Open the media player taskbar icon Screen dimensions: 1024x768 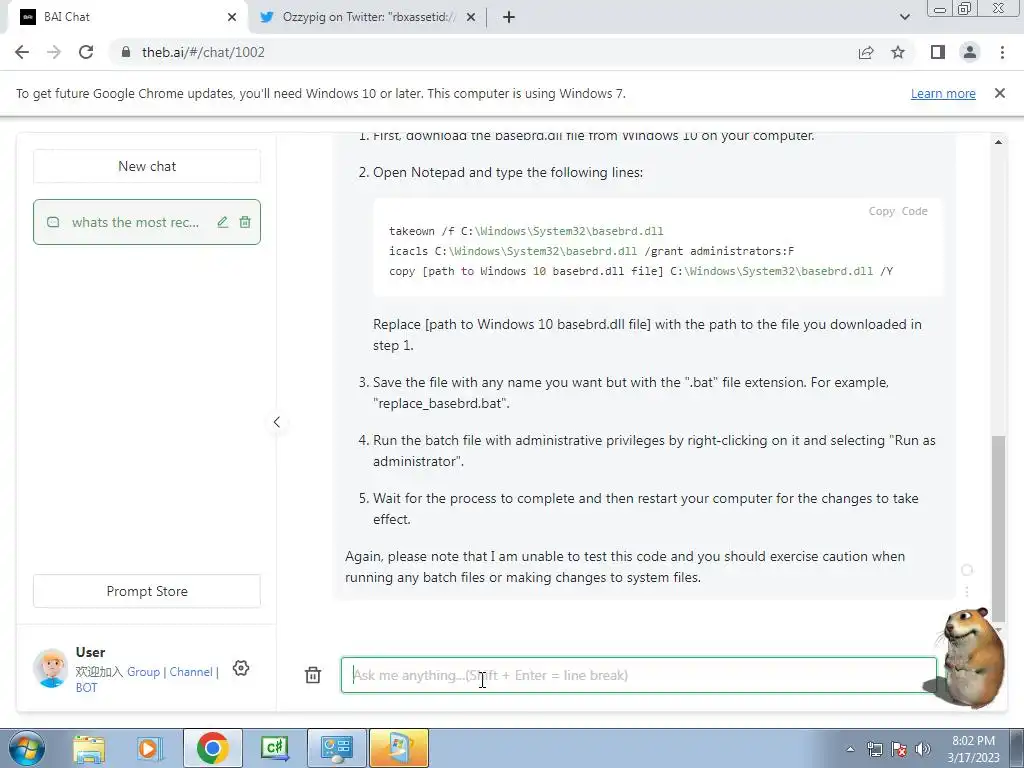149,748
